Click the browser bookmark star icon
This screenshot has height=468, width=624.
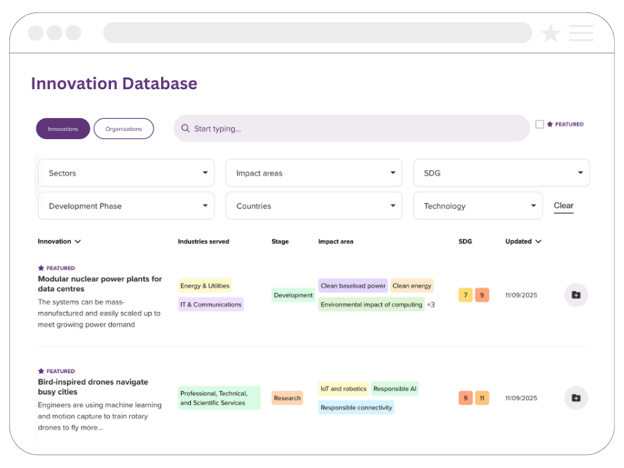(x=550, y=33)
